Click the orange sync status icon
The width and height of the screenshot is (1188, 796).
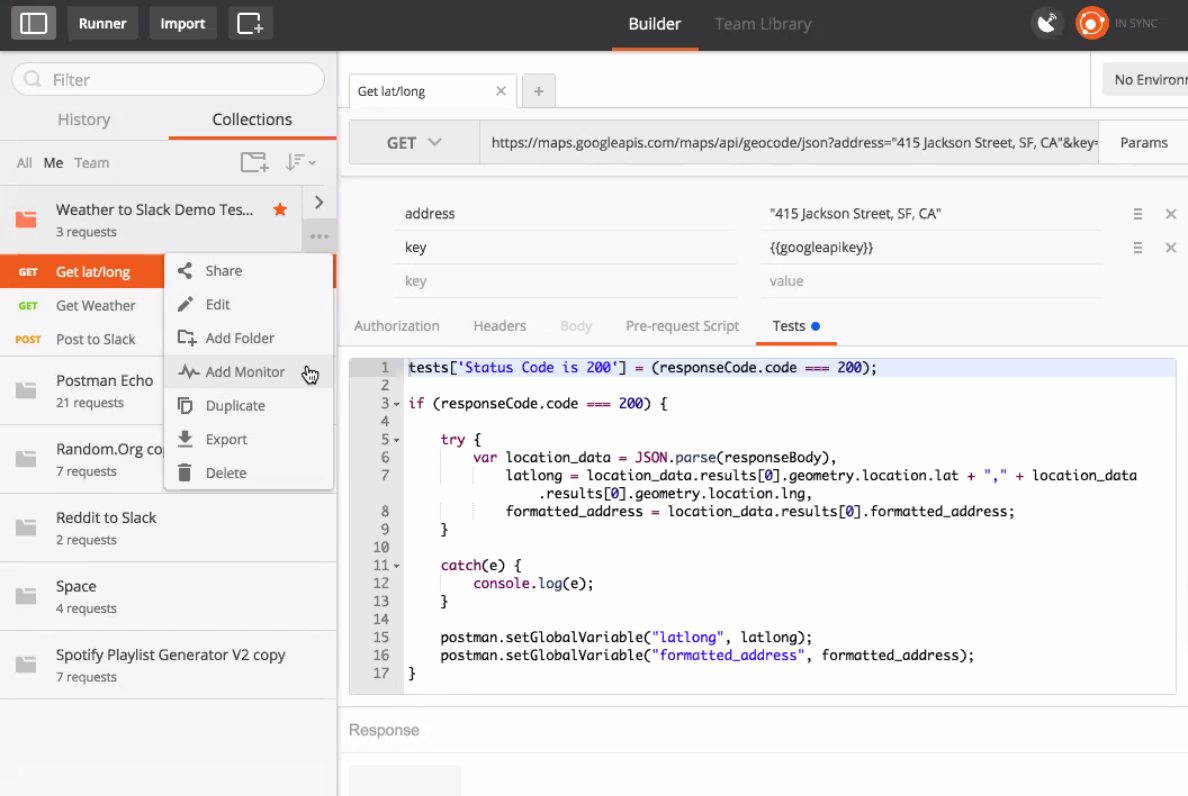pyautogui.click(x=1091, y=23)
